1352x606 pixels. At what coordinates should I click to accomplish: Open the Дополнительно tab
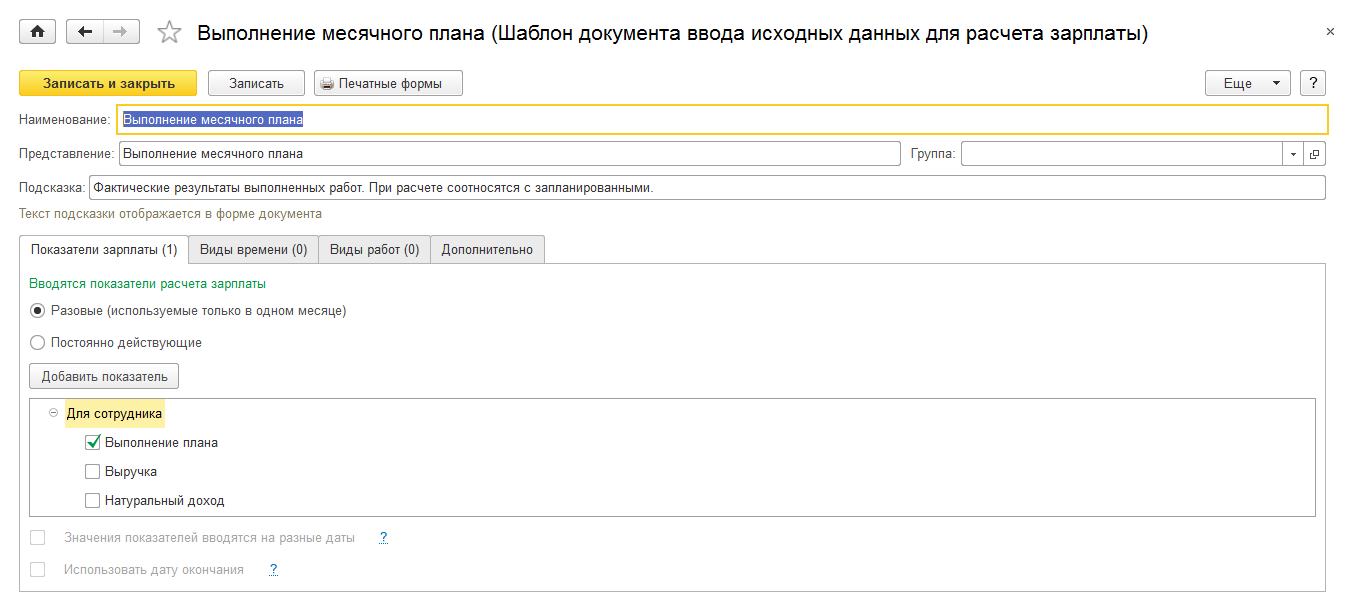[x=487, y=249]
